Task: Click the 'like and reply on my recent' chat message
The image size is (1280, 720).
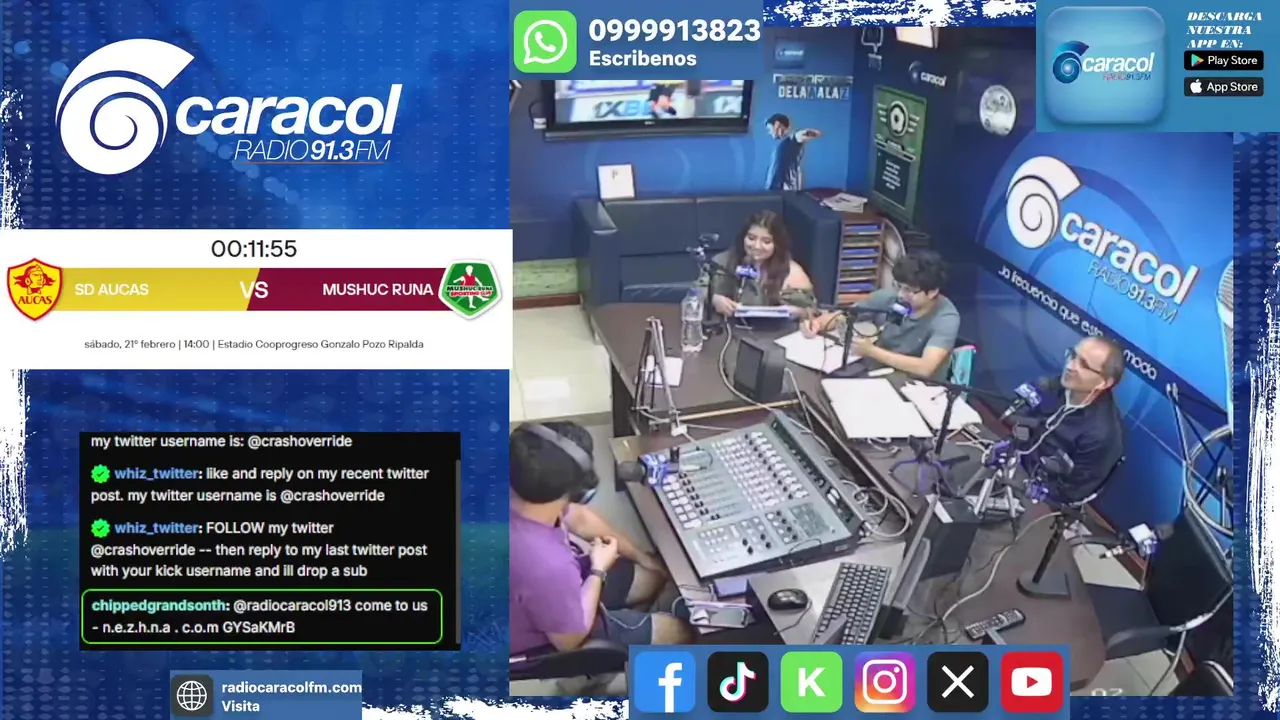Action: point(260,484)
